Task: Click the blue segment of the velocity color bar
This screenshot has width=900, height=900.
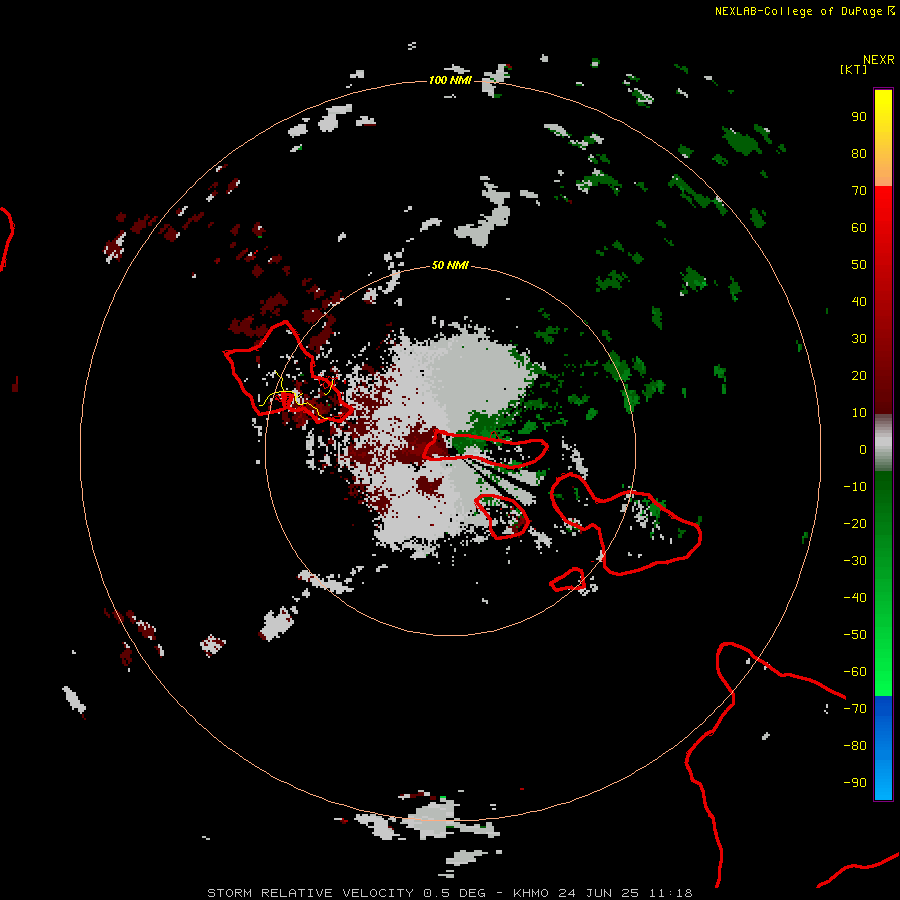Action: [x=883, y=747]
